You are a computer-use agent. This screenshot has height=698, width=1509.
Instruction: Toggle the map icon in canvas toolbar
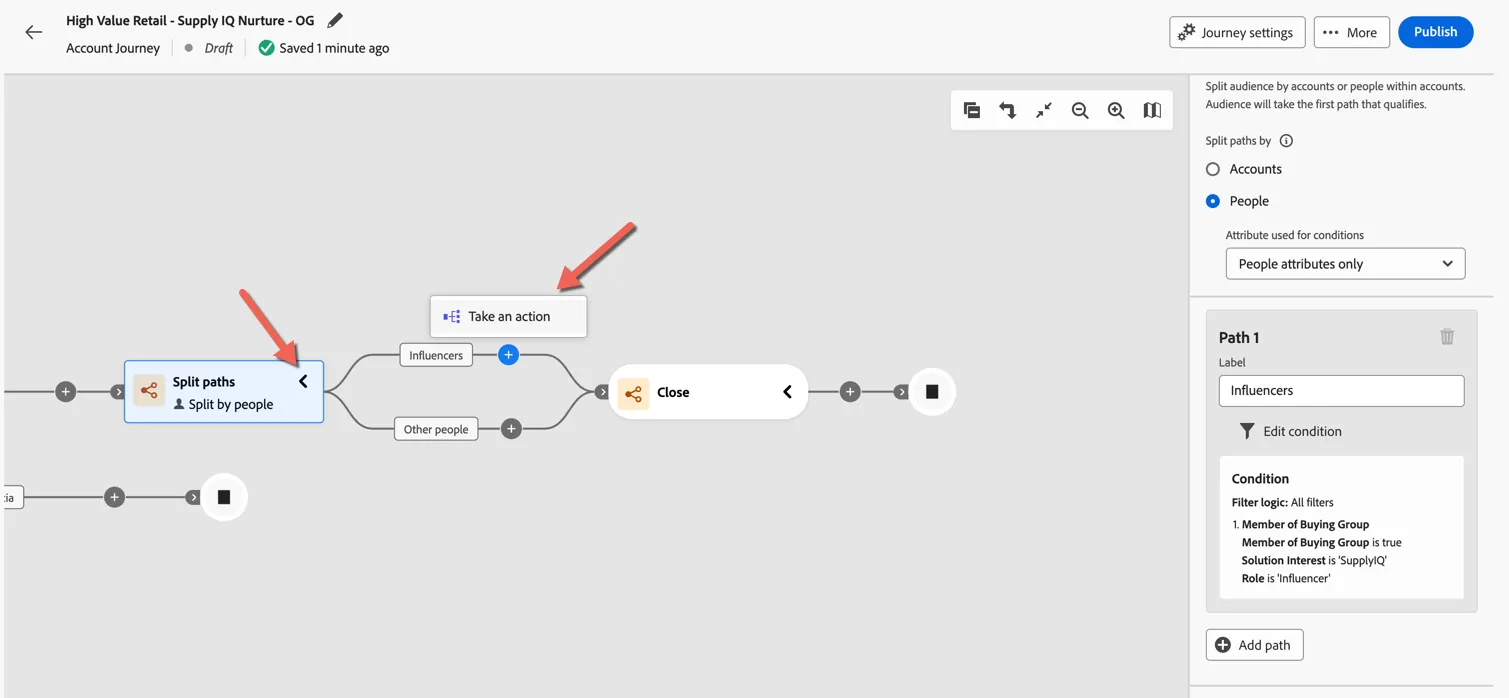pyautogui.click(x=1152, y=110)
